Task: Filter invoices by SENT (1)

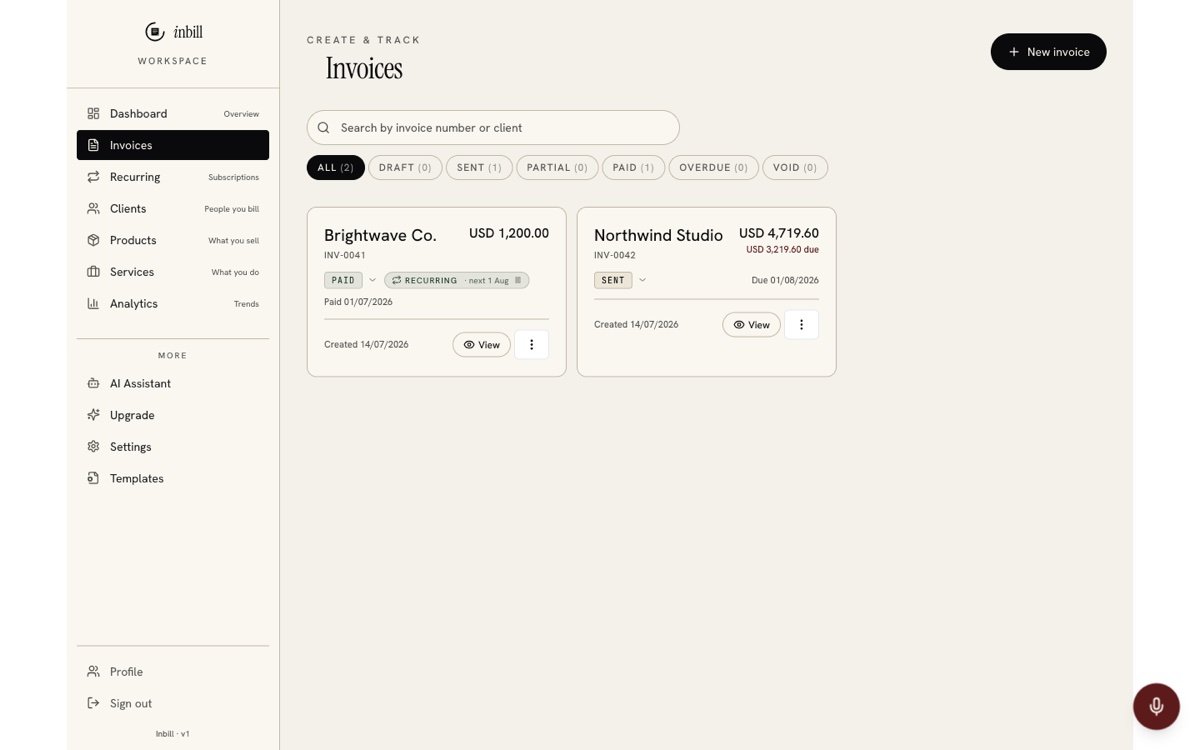Action: pos(479,168)
